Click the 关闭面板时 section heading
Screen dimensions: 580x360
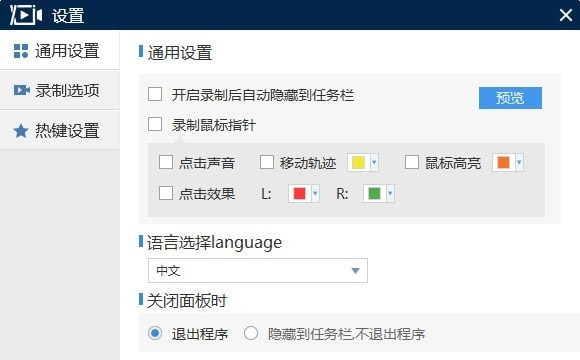click(x=187, y=300)
